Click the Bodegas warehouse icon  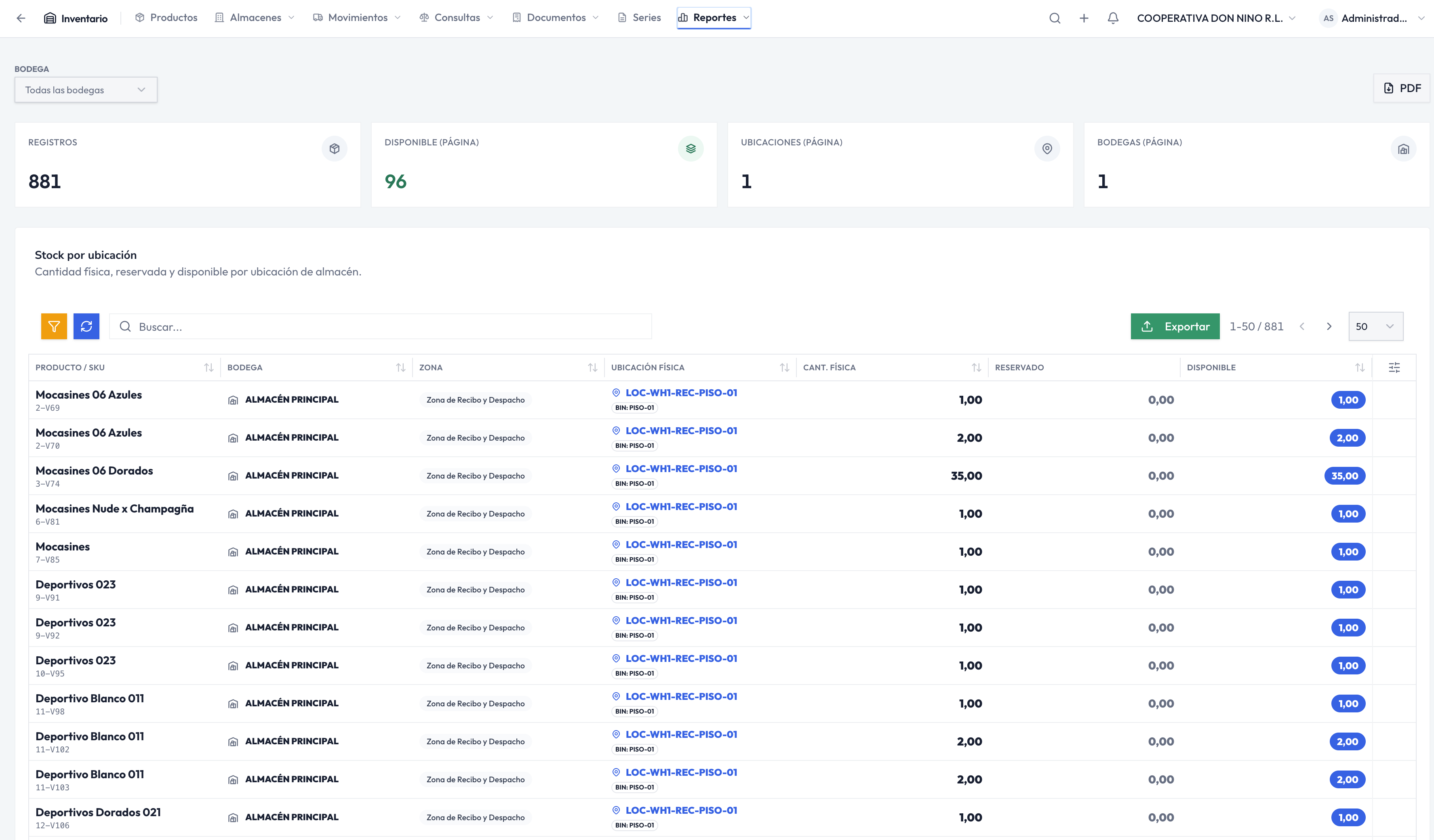[1403, 149]
